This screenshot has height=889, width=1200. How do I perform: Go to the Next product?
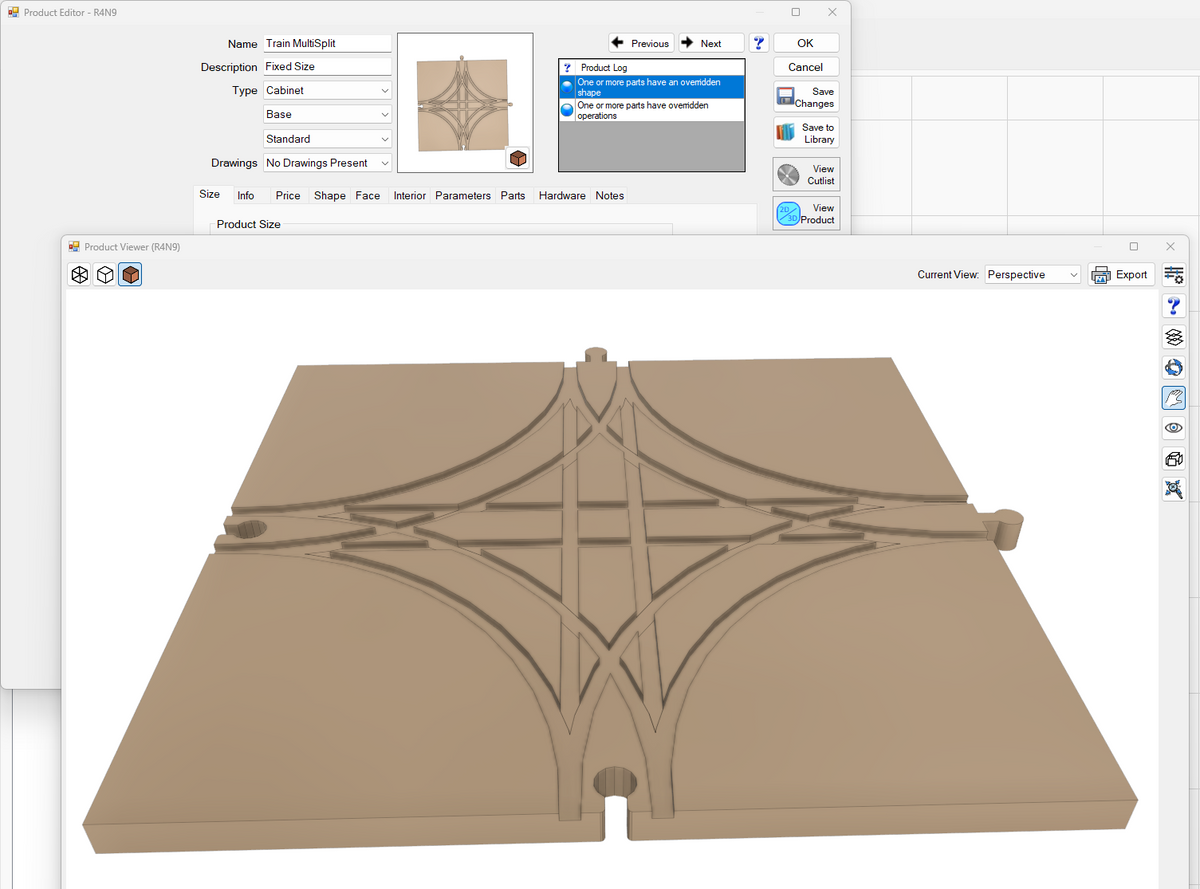[x=710, y=43]
